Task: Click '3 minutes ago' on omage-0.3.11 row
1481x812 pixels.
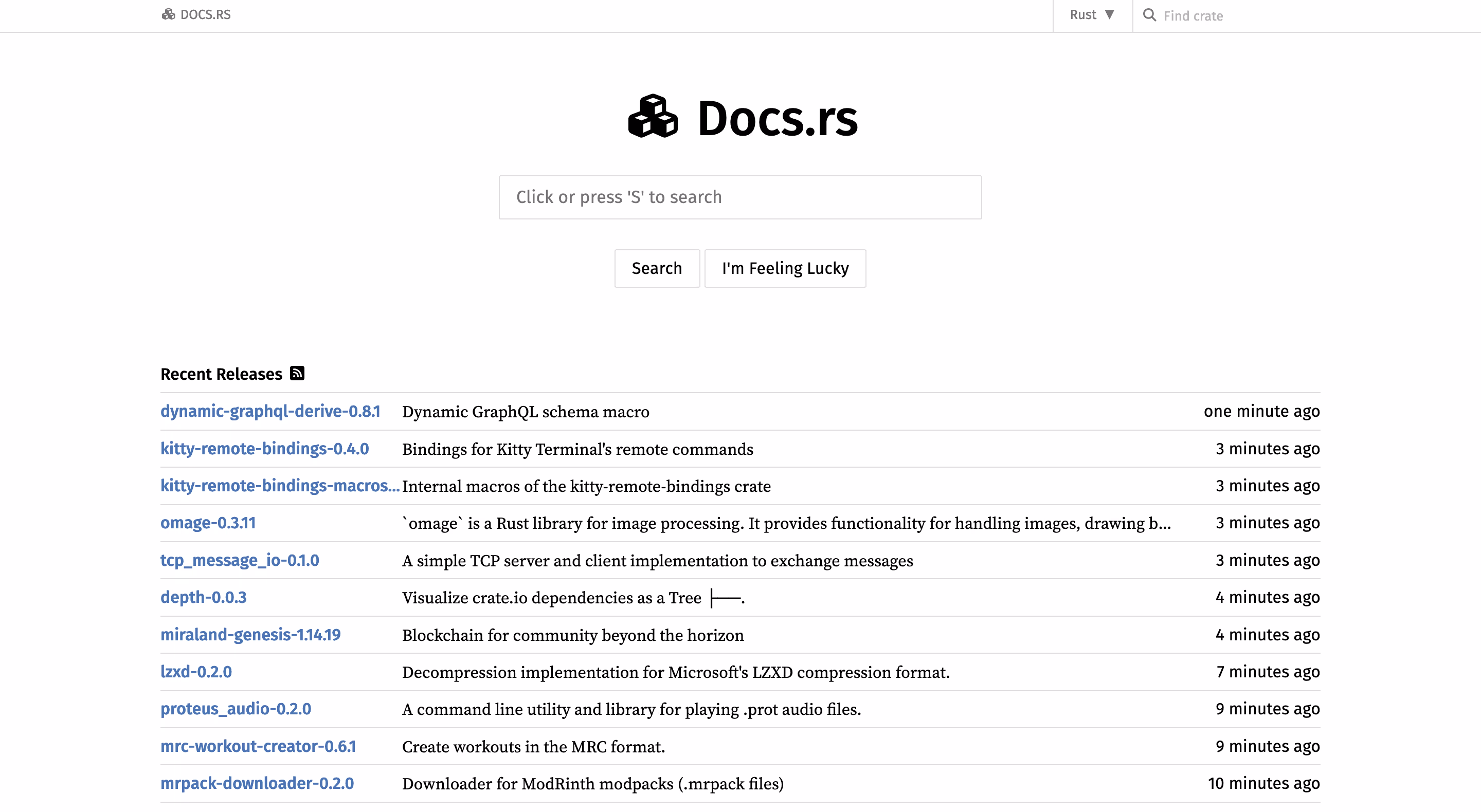Action: tap(1268, 523)
